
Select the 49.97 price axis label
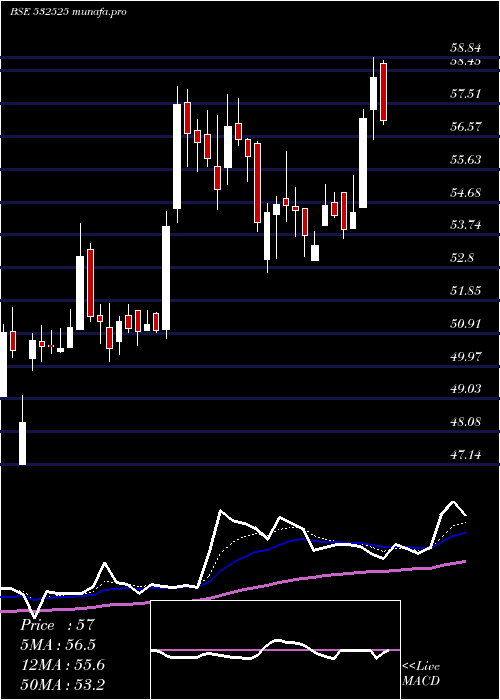(465, 357)
